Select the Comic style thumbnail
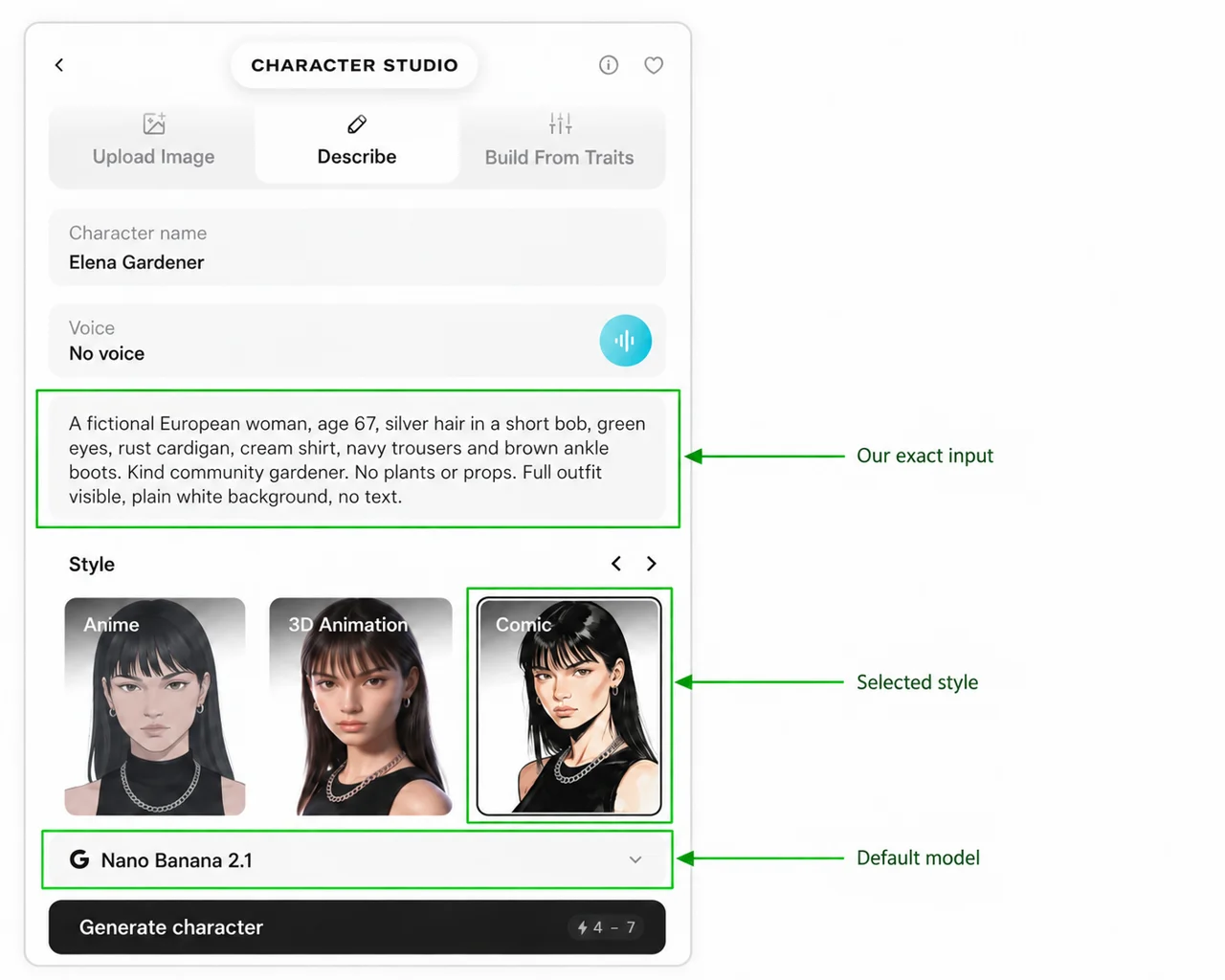Viewport: 1225px width, 980px height. 569,706
